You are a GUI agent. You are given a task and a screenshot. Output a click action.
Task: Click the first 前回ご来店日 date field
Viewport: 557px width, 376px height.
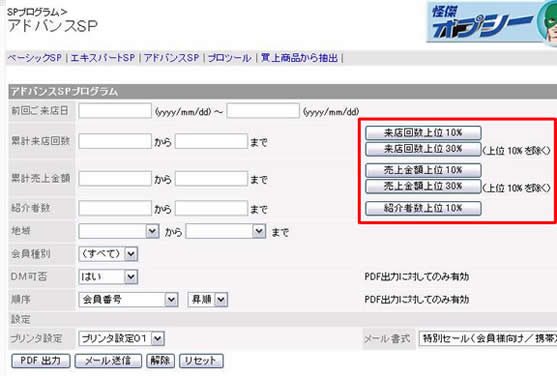(115, 111)
